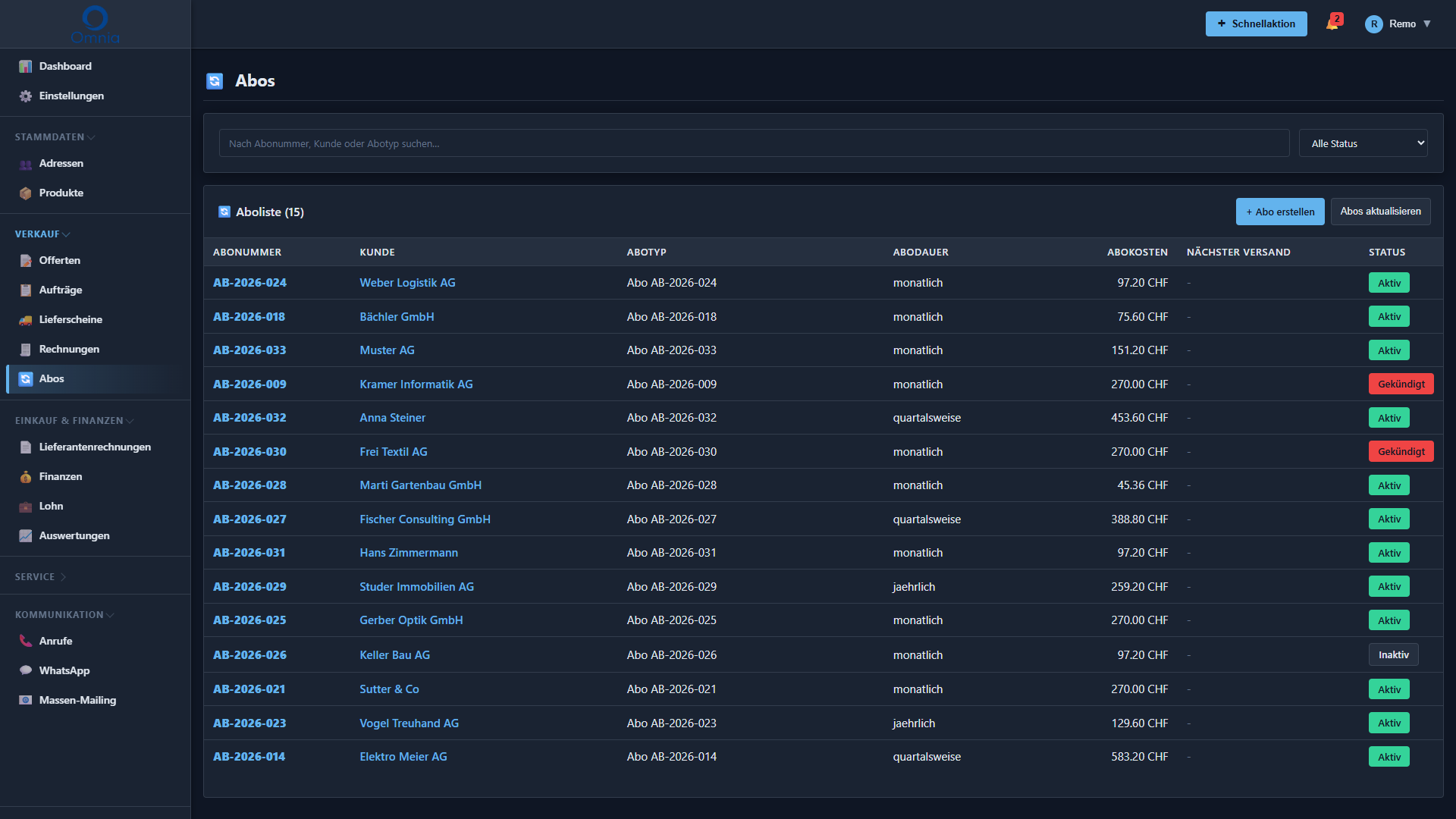Collapse the VERKAUF section
Image resolution: width=1456 pixels, height=819 pixels.
(x=42, y=234)
